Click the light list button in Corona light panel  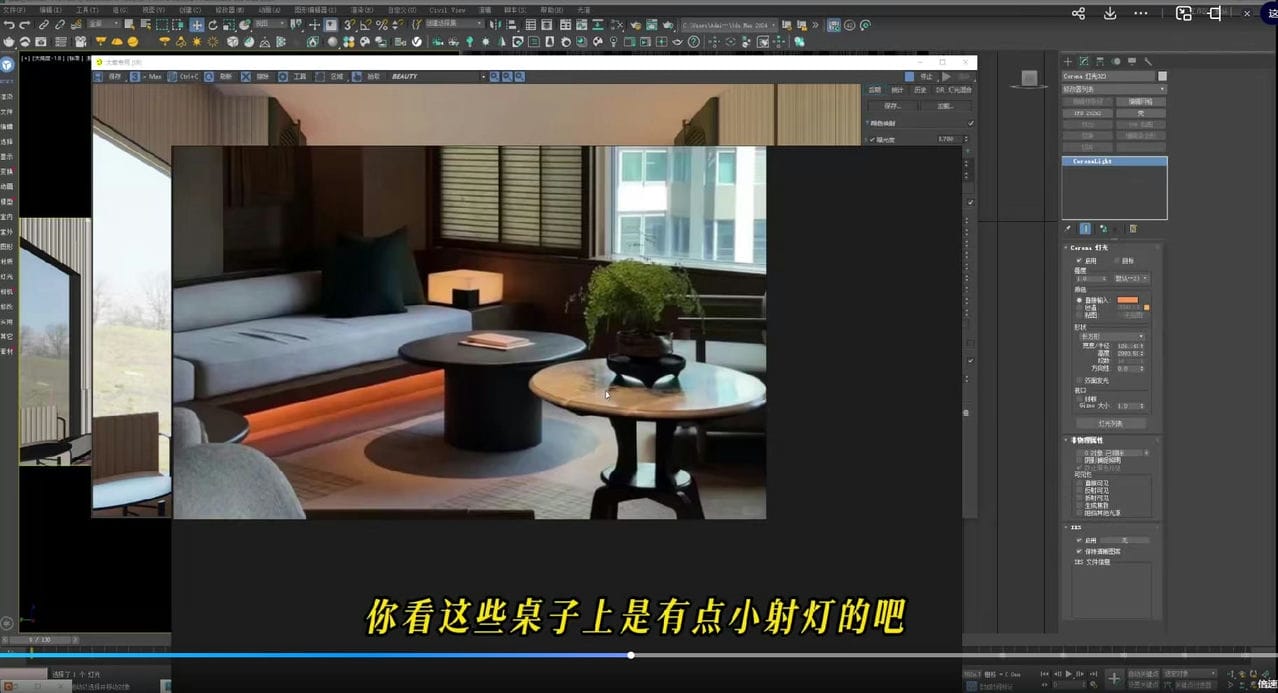(x=1111, y=423)
